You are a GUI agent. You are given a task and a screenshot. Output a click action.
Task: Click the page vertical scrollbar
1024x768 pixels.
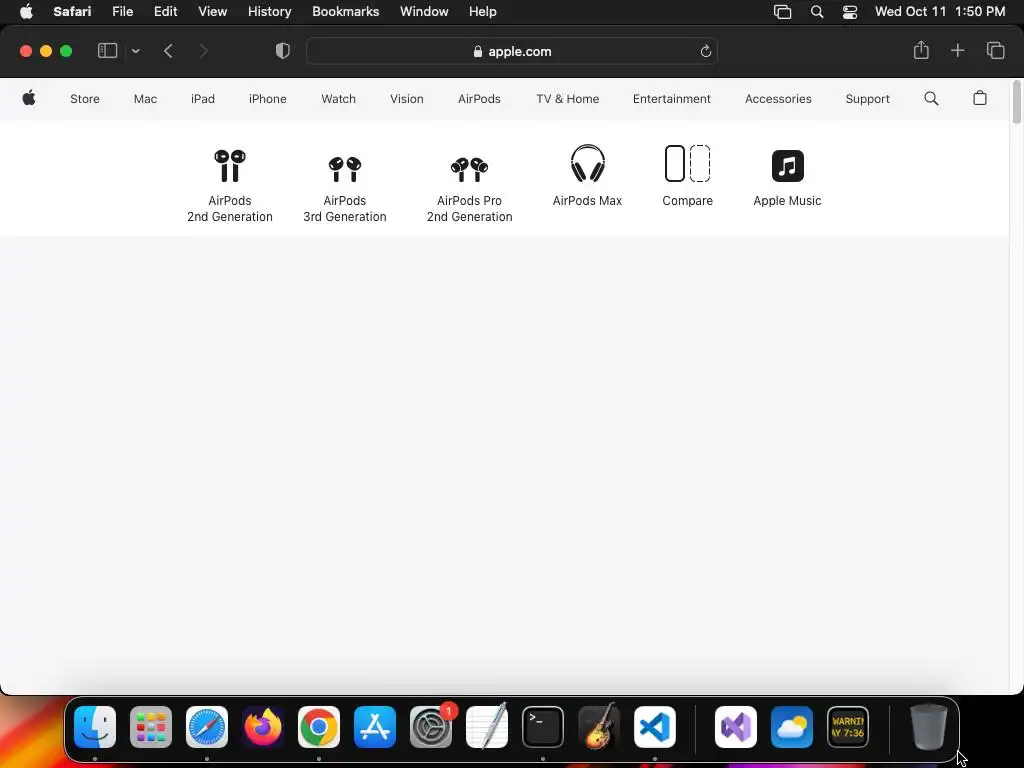[1016, 102]
